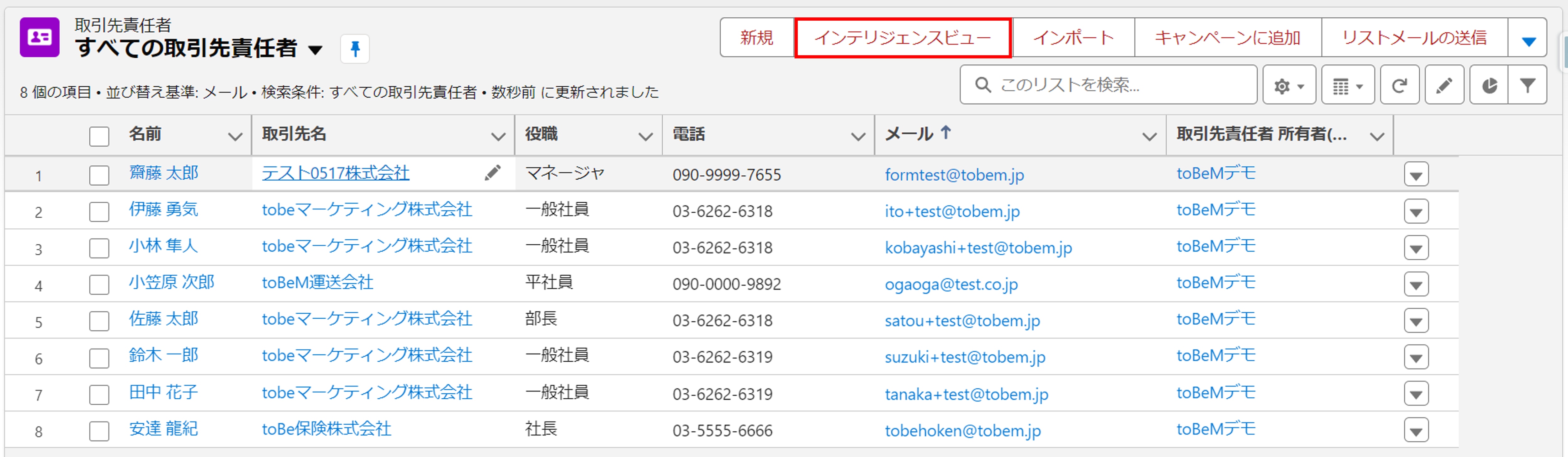Expand 役職 column menu chevron
The height and width of the screenshot is (457, 1568).
point(645,136)
